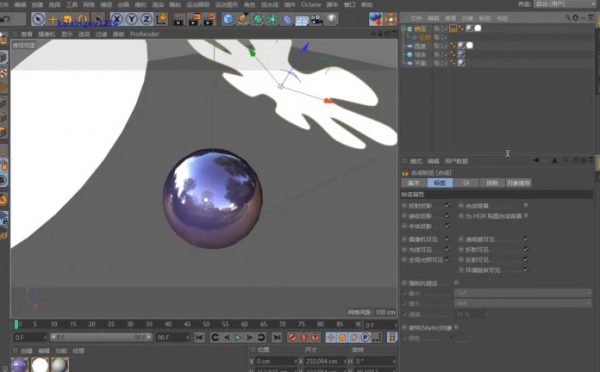Select the Live Selection tool
Image resolution: width=600 pixels, height=372 pixels.
coord(38,19)
